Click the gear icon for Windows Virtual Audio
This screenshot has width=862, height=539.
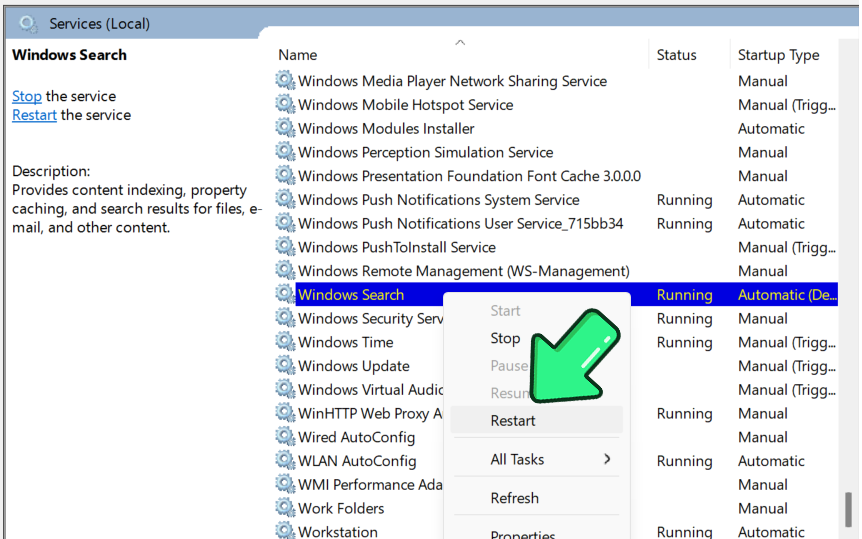[285, 388]
